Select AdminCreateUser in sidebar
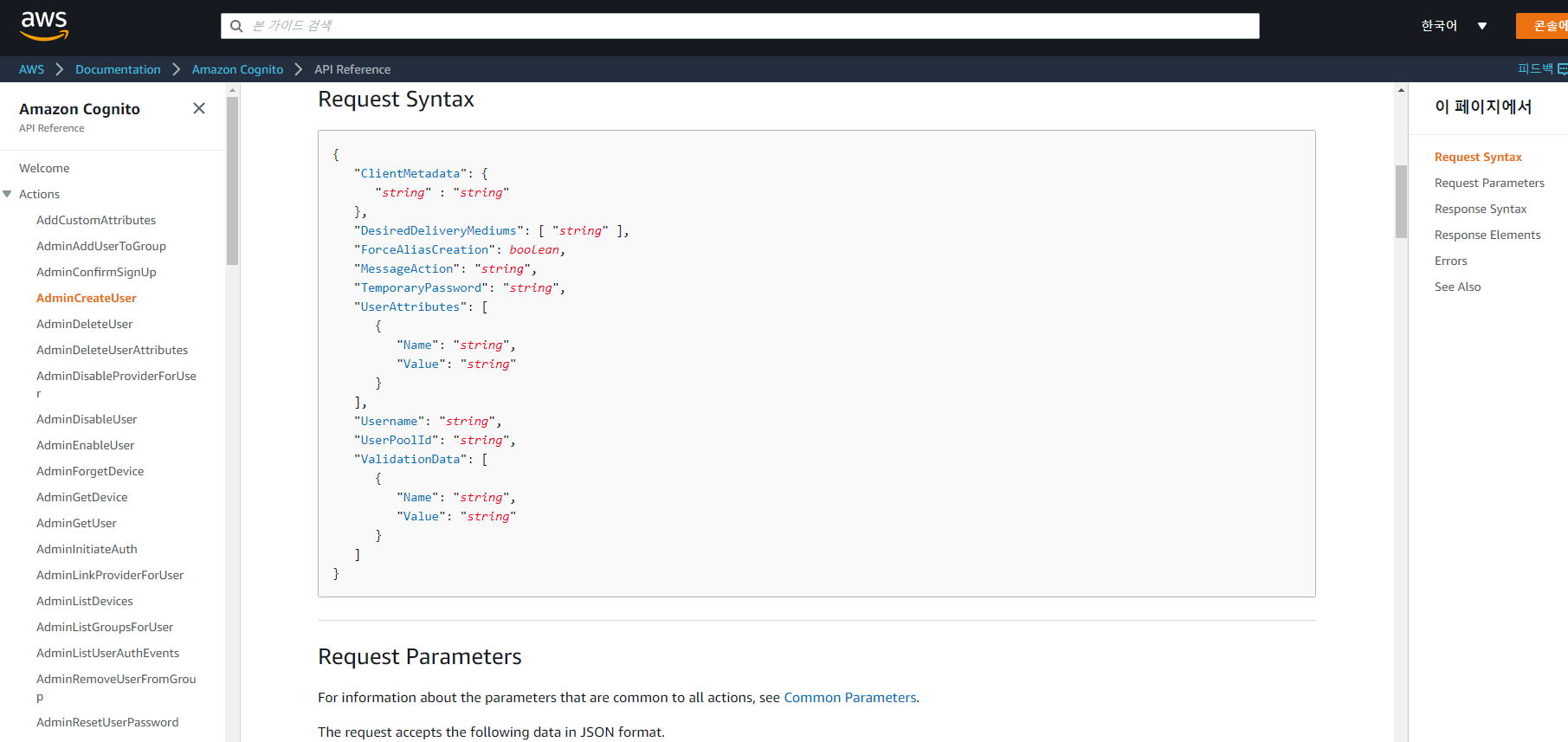Viewport: 1568px width, 742px height. [x=87, y=298]
